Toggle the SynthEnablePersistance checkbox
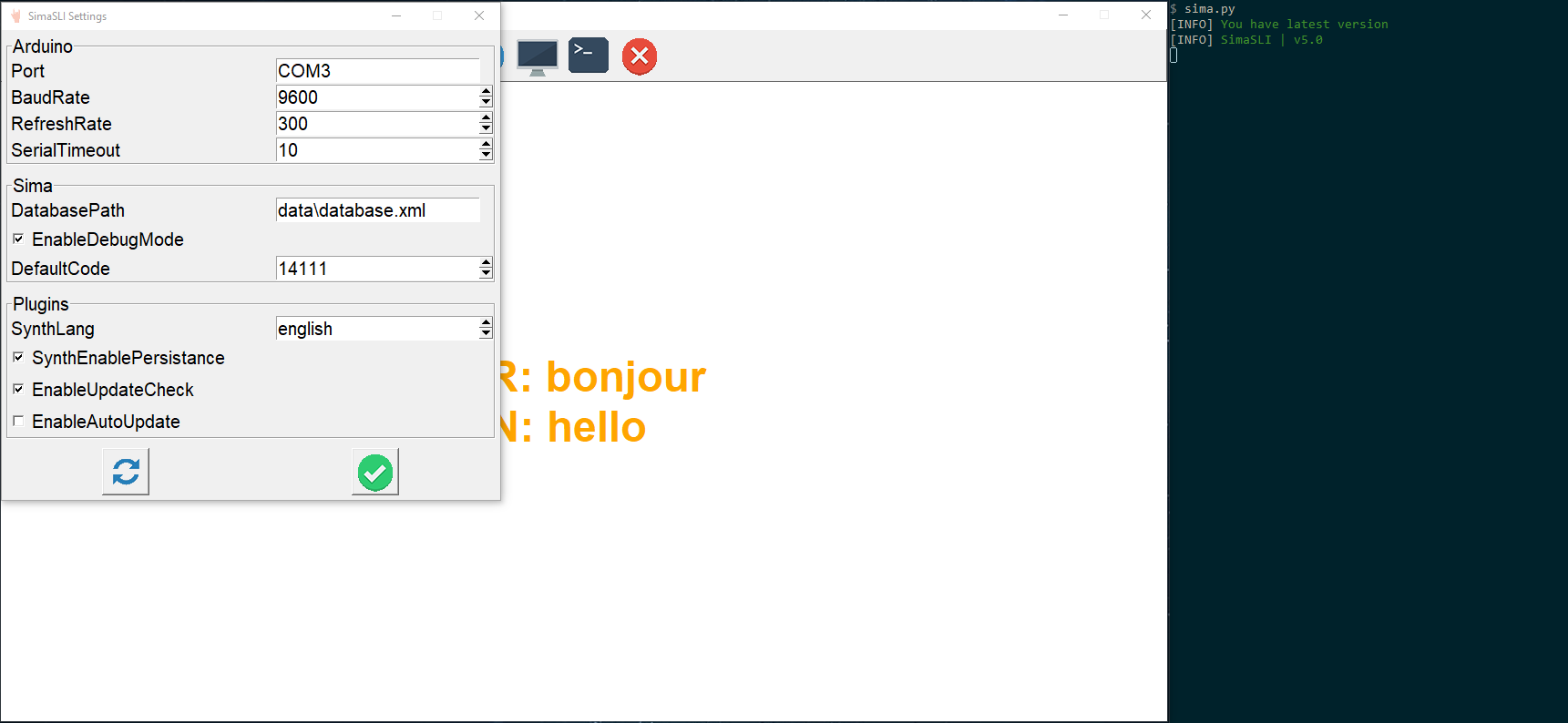The image size is (1568, 723). (18, 357)
